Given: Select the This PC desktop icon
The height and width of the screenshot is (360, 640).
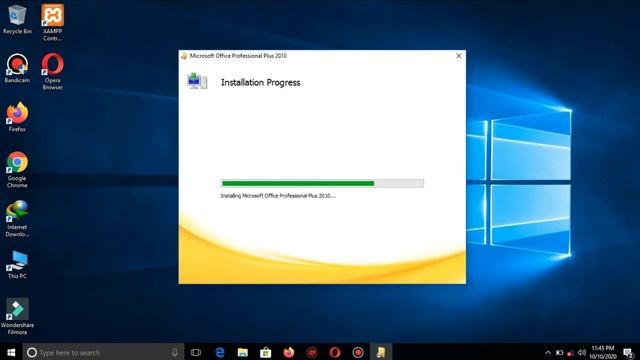Looking at the screenshot, I should (x=17, y=264).
